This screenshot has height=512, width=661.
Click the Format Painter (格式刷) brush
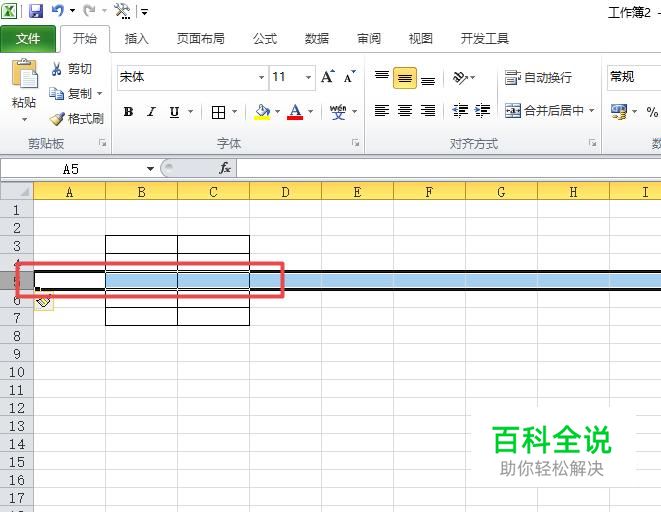[57, 119]
